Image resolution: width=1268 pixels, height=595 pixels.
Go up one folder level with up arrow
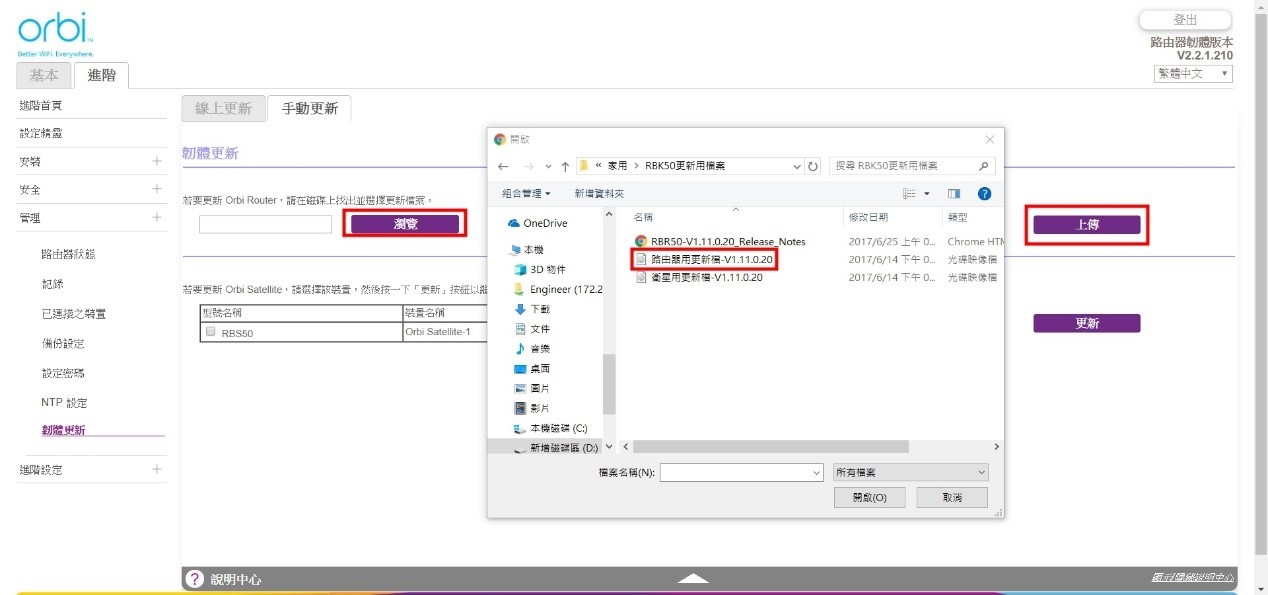pyautogui.click(x=565, y=166)
